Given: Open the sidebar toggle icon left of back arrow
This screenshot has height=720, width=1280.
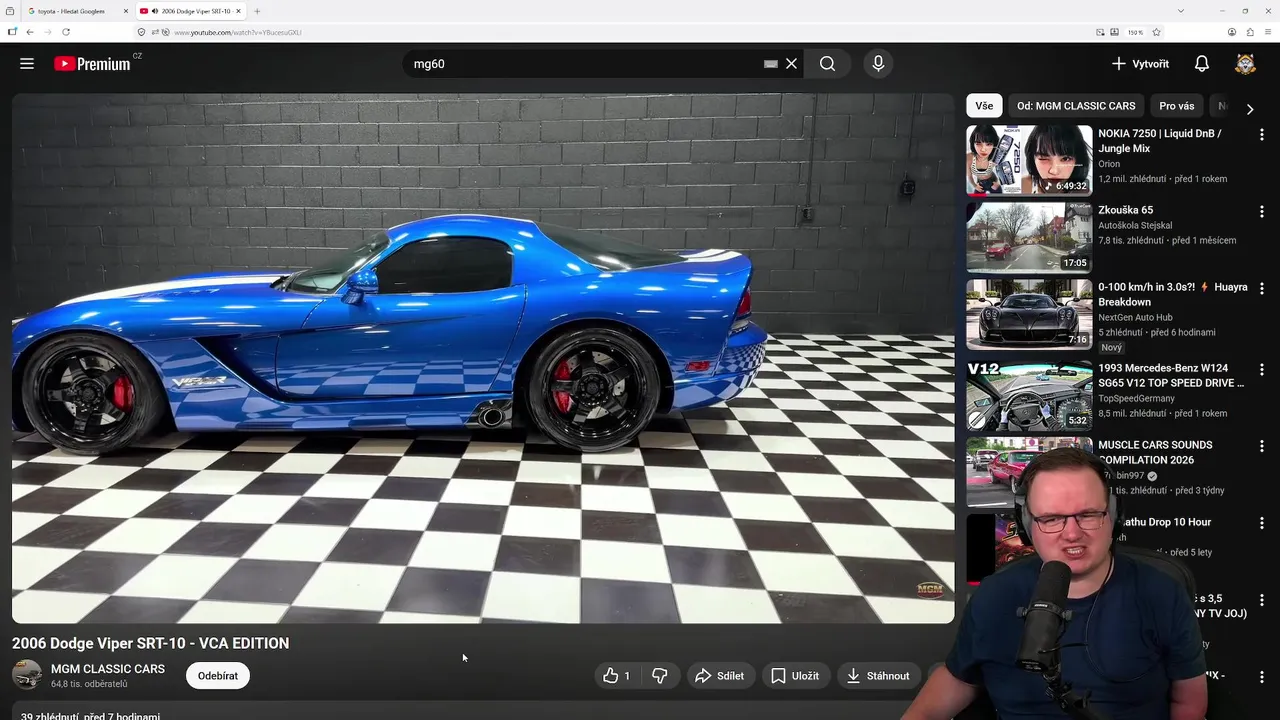Looking at the screenshot, I should pos(12,32).
